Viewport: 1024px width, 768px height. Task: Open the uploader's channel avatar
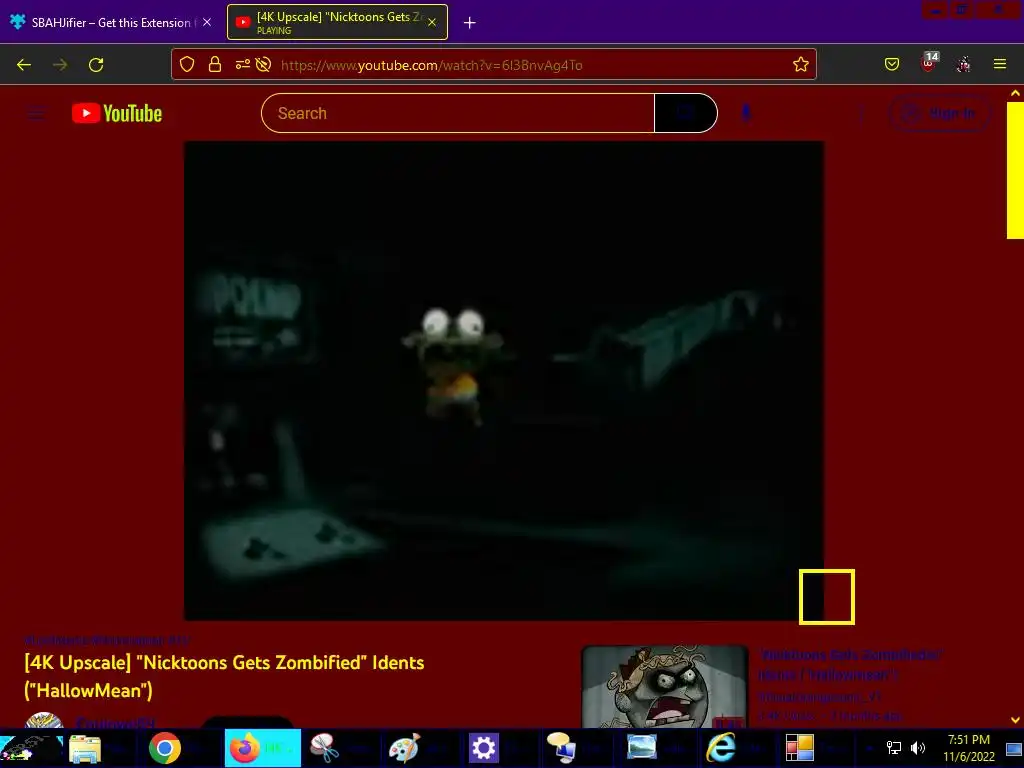(x=44, y=720)
